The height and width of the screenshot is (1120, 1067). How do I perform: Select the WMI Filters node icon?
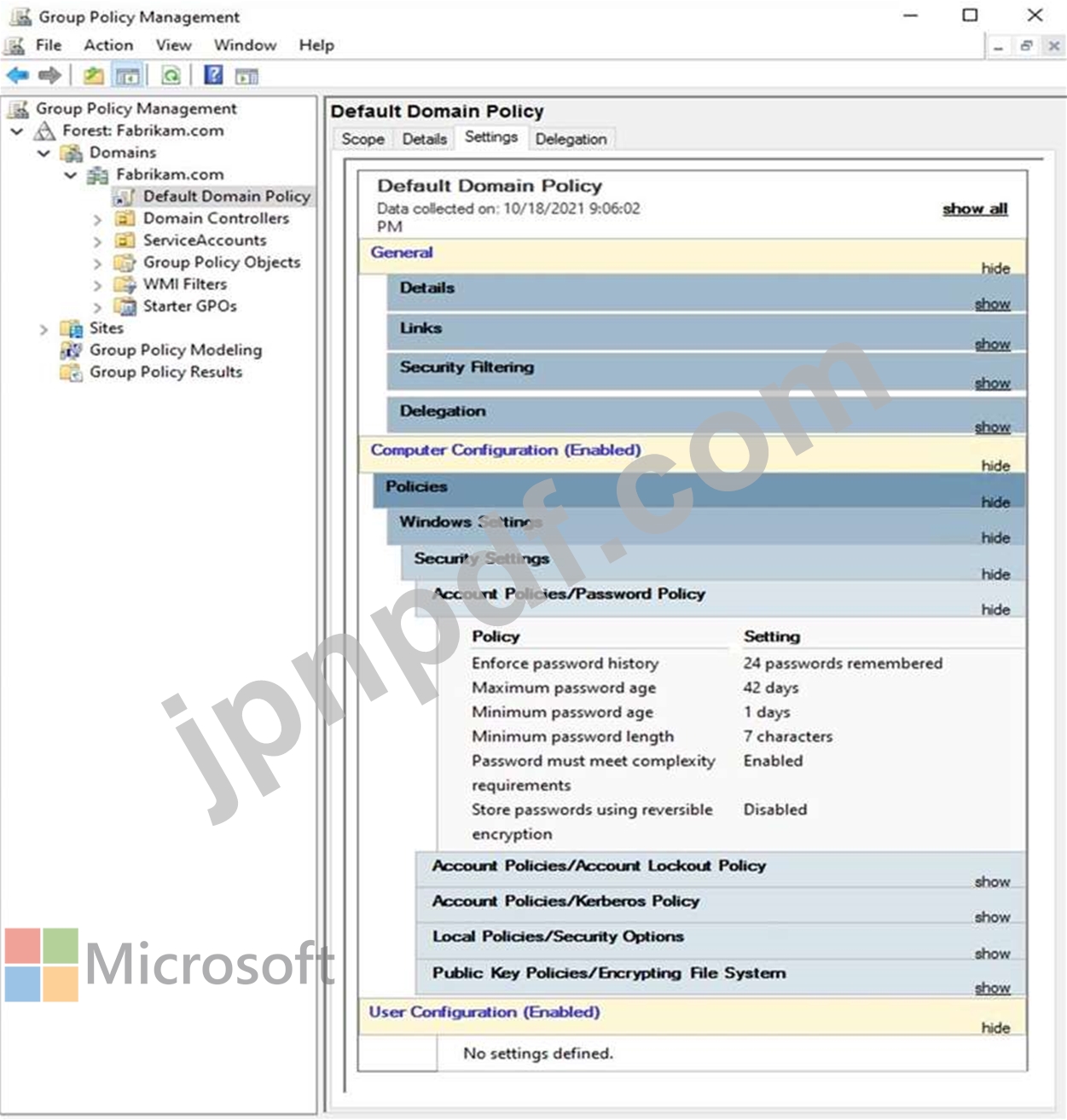coord(125,285)
